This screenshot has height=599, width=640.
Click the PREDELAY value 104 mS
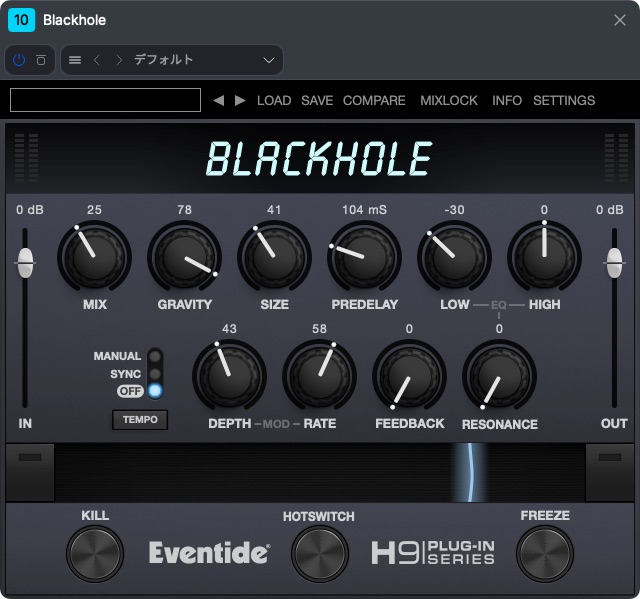[x=364, y=210]
